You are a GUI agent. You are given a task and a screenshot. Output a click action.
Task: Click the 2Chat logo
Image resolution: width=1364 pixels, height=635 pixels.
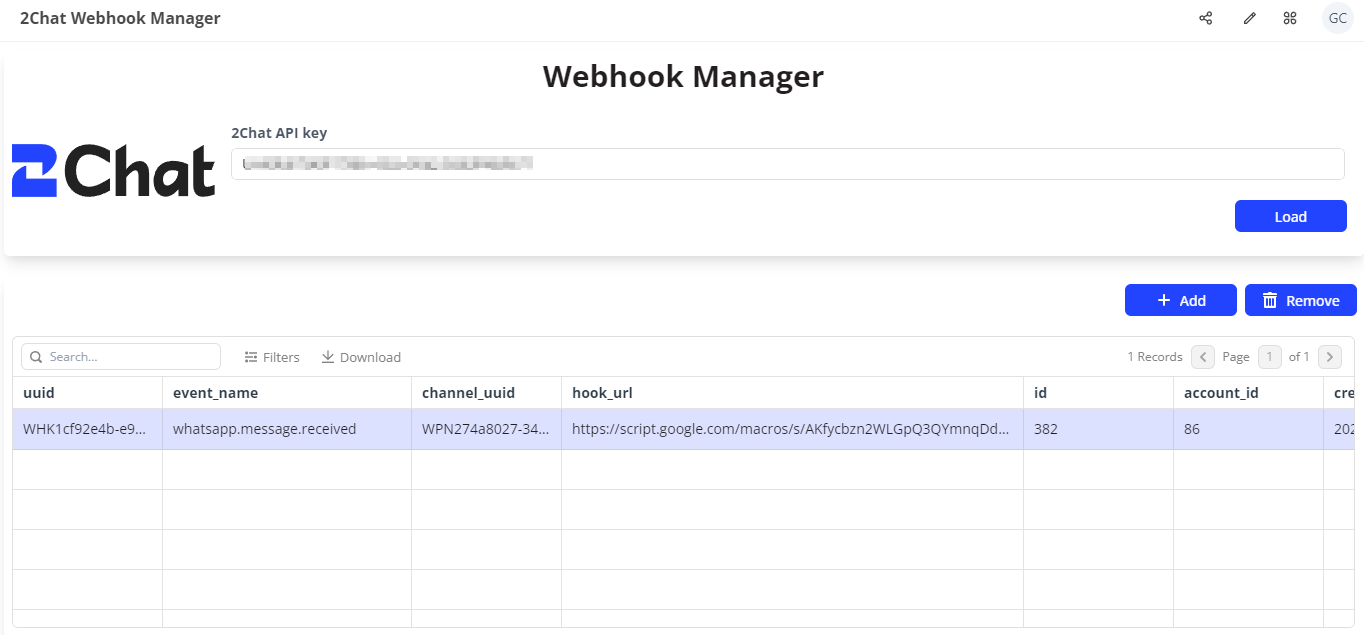pos(113,170)
